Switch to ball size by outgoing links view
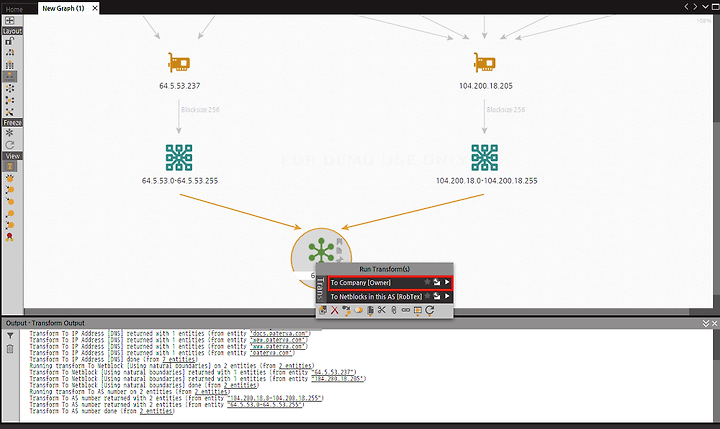Viewport: 720px width, 429px height. (10, 202)
